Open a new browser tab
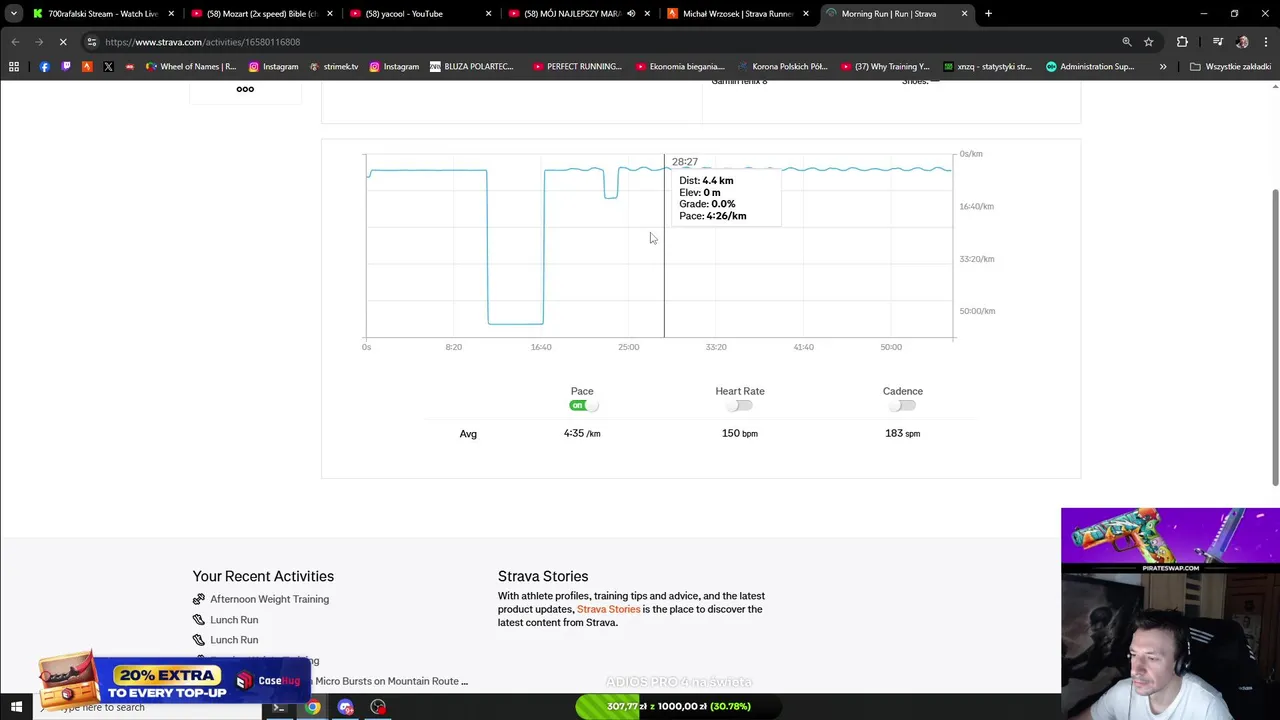Viewport: 1280px width, 720px height. [988, 14]
